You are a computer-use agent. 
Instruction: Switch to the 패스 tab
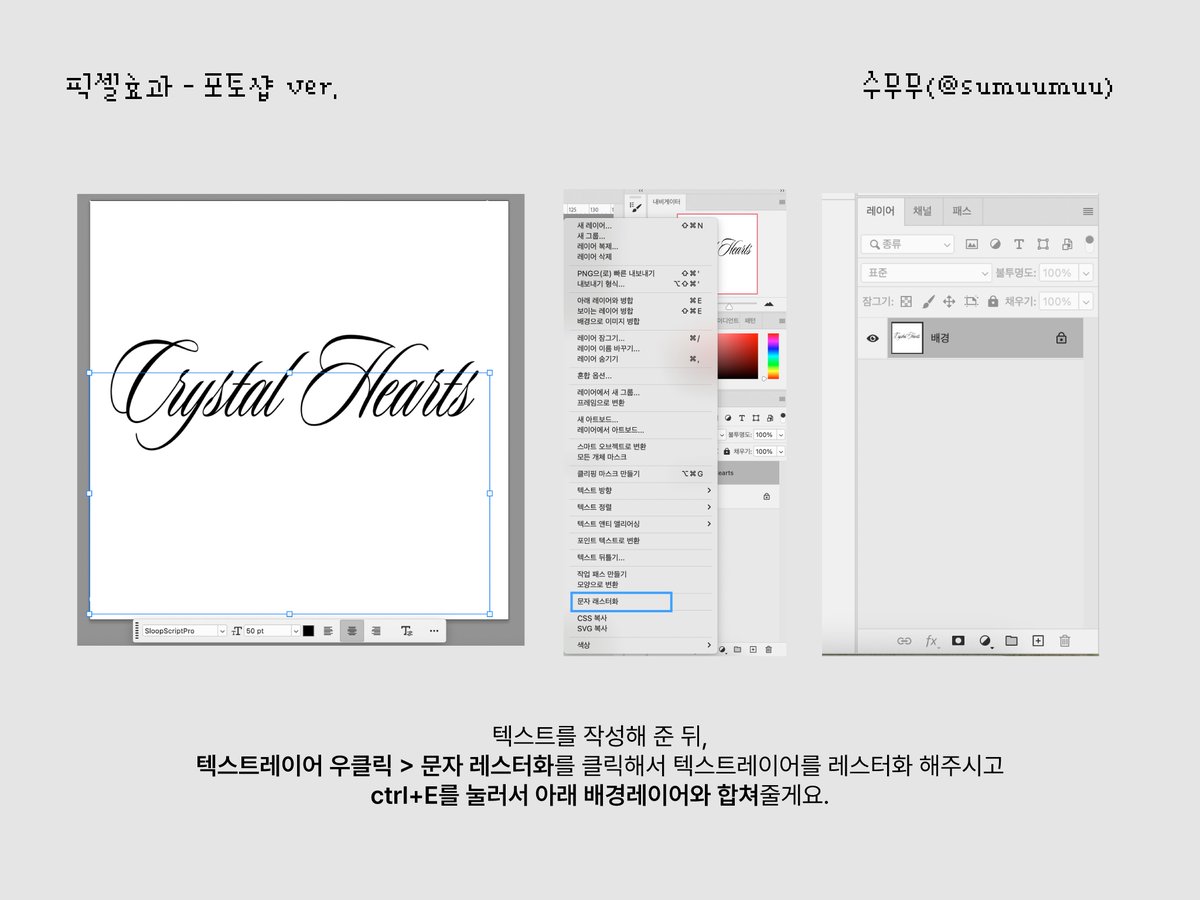point(962,212)
